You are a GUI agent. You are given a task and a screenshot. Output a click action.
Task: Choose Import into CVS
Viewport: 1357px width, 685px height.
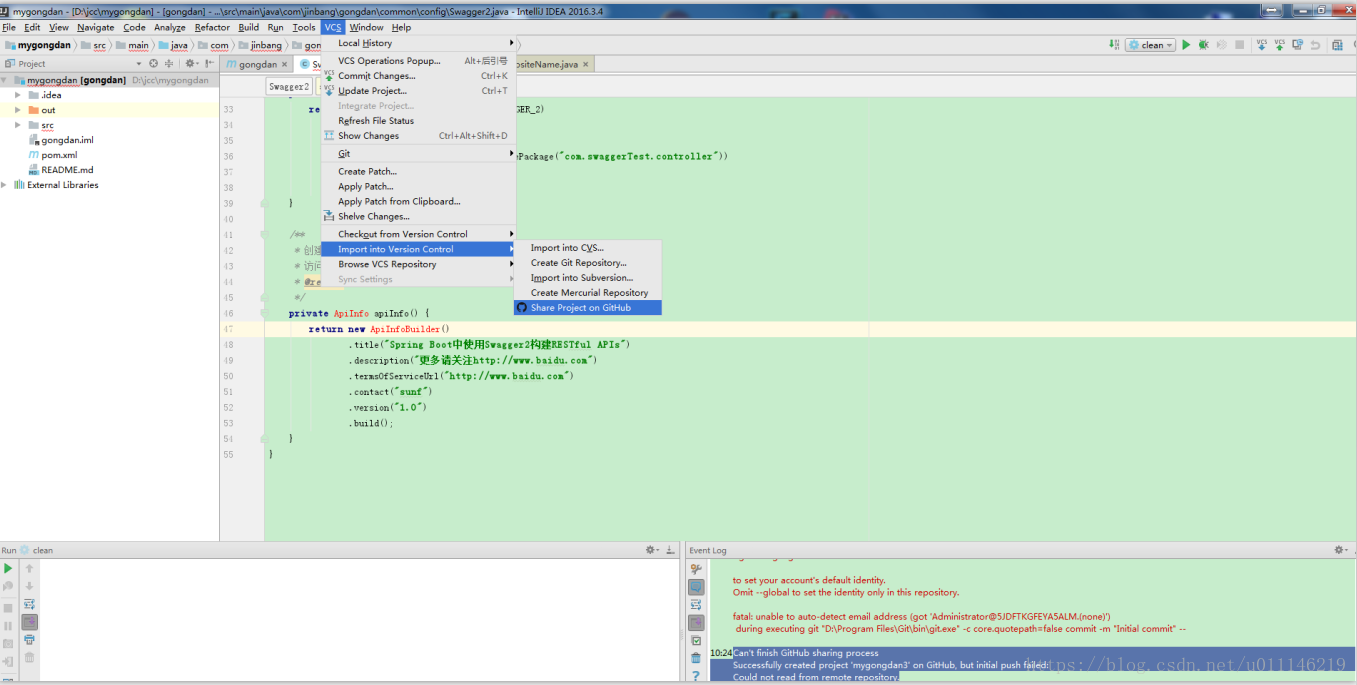(x=587, y=248)
